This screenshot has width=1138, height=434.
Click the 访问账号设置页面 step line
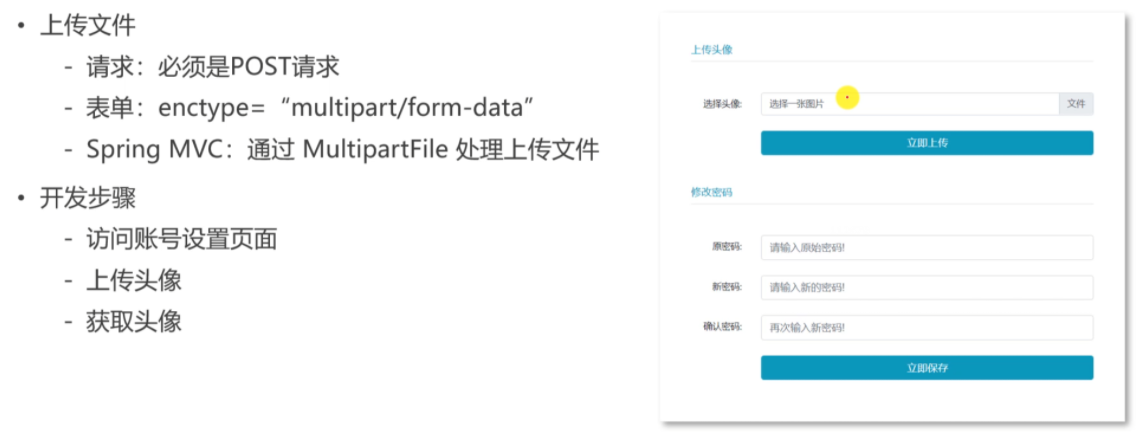pyautogui.click(x=181, y=240)
